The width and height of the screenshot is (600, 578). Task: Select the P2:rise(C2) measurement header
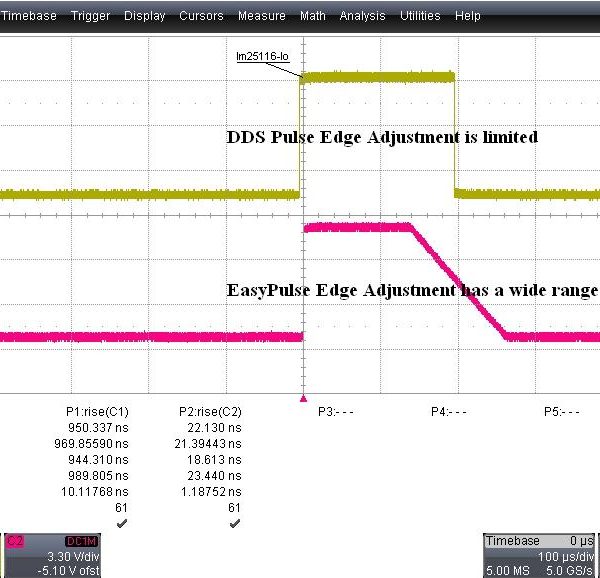coord(209,411)
